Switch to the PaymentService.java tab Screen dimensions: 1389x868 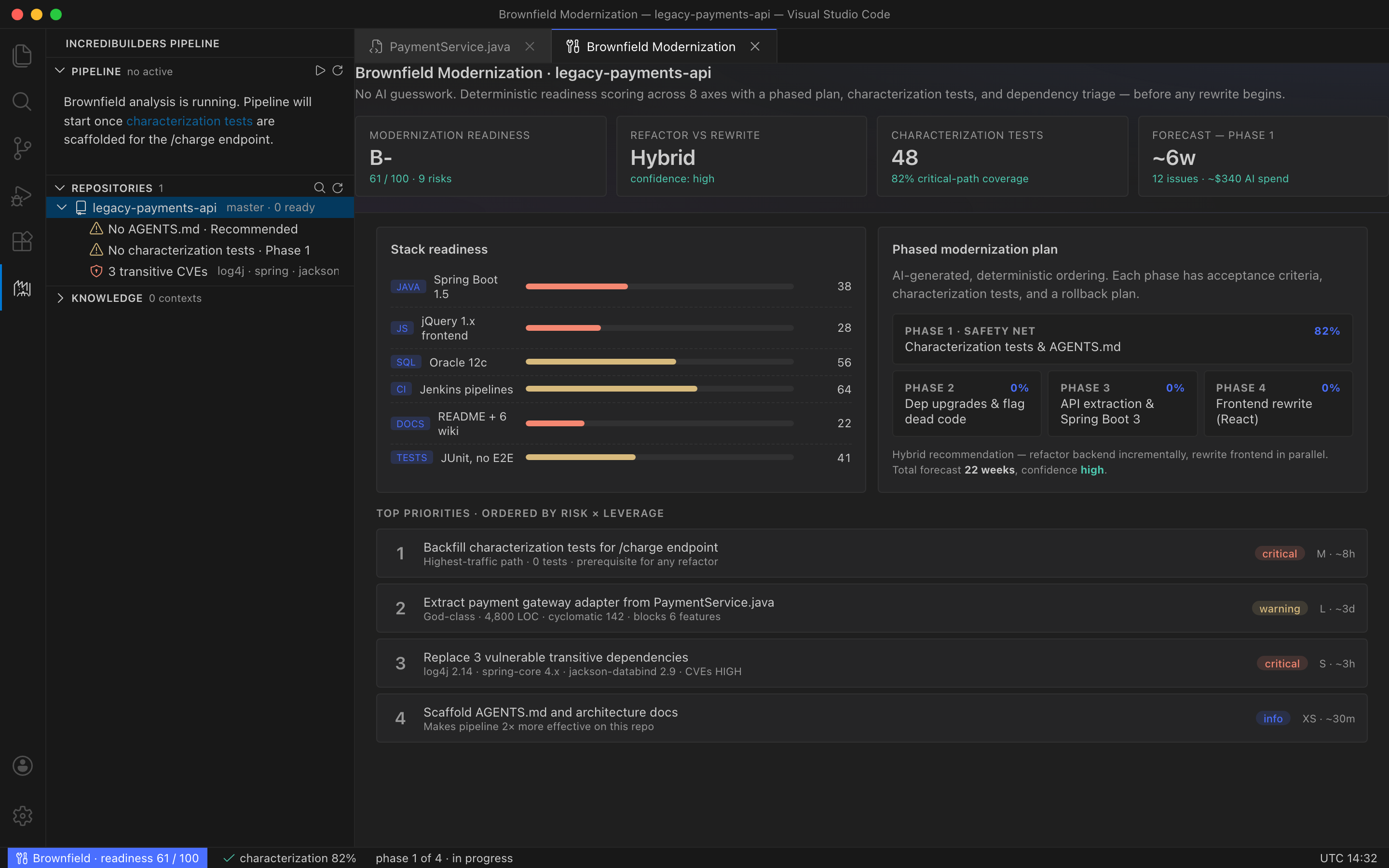[452, 46]
